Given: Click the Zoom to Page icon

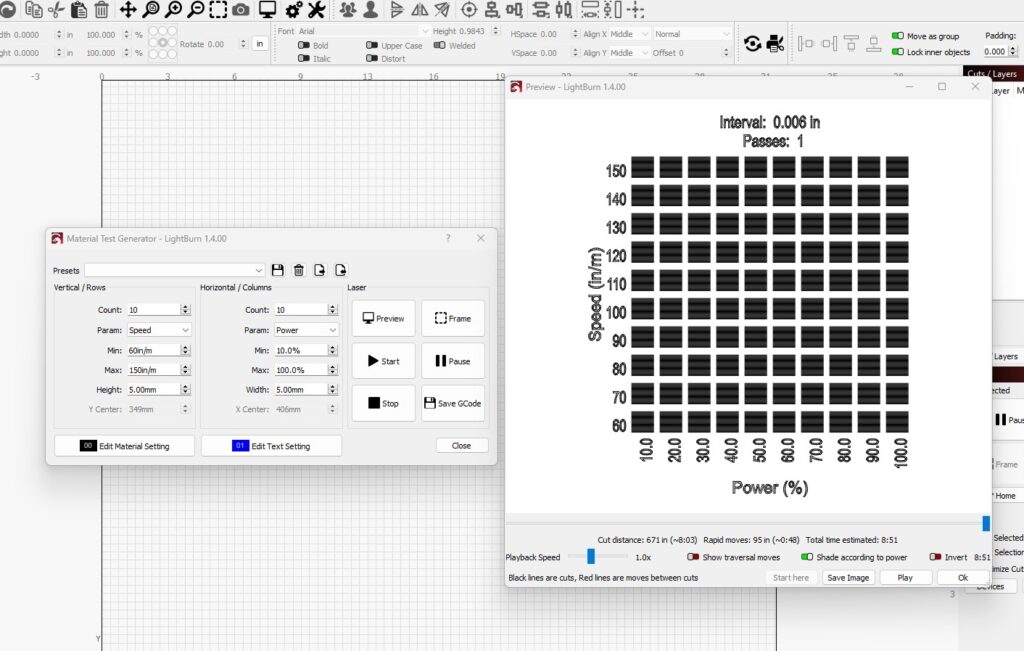Looking at the screenshot, I should [x=151, y=9].
